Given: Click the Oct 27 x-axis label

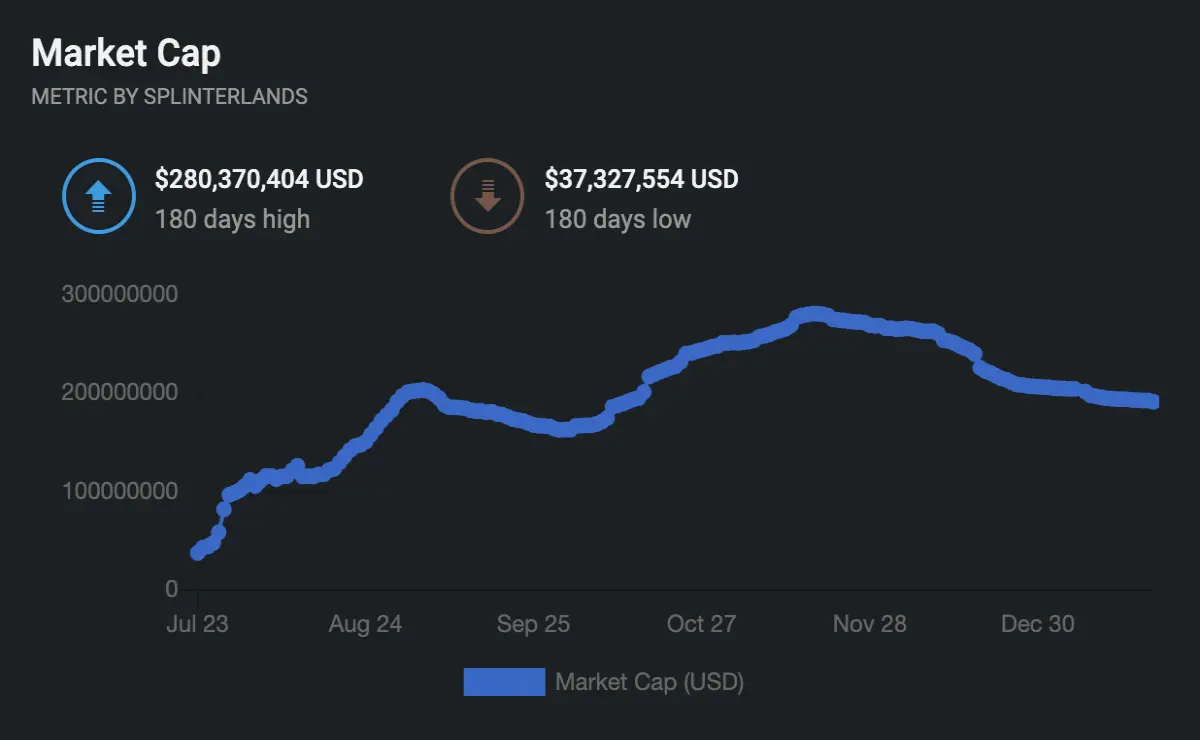Looking at the screenshot, I should 701,624.
